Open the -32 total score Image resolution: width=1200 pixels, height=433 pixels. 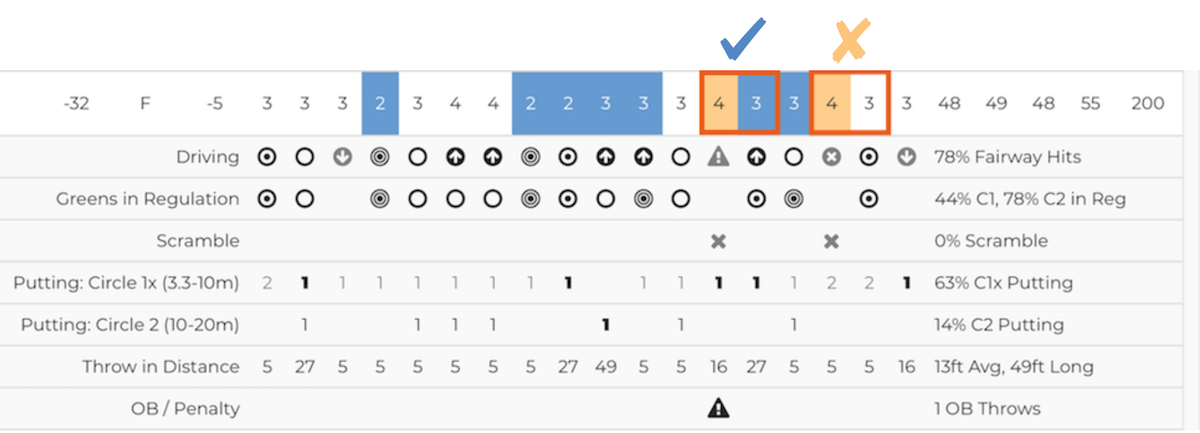pyautogui.click(x=76, y=103)
